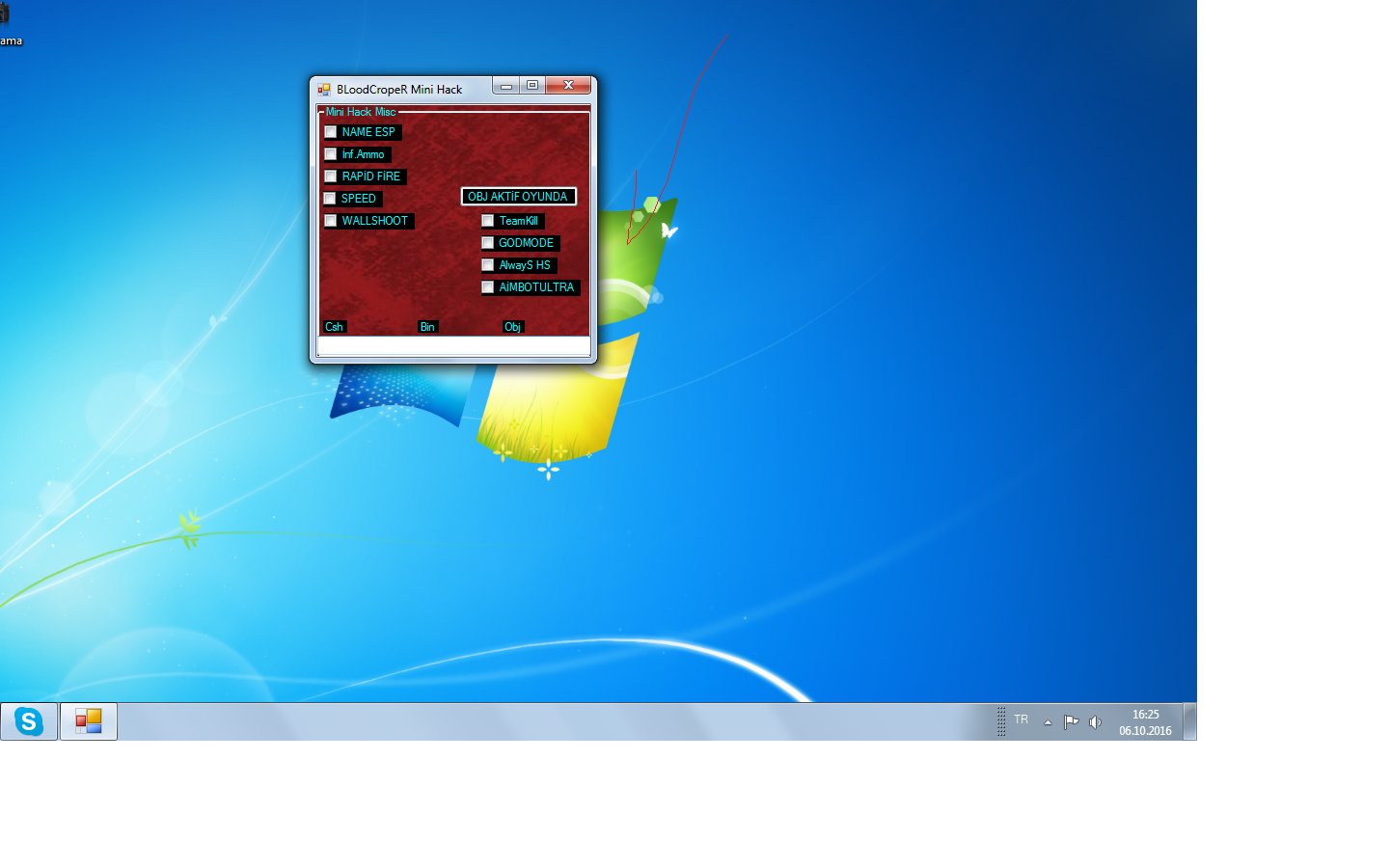Click the Mini Hack app taskbar button
1389x868 pixels.
tap(89, 721)
